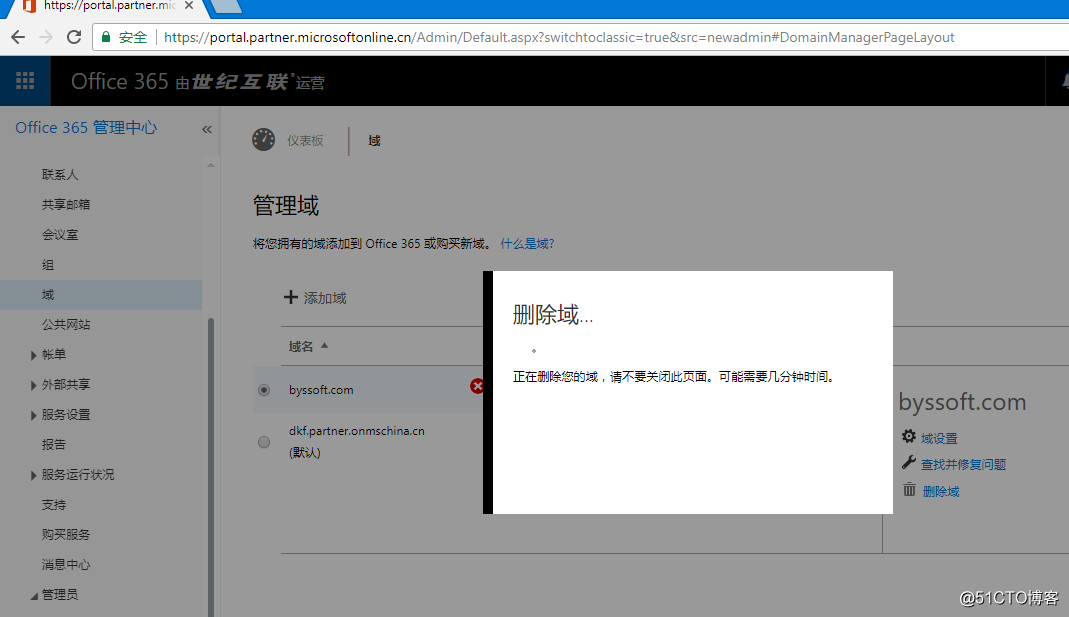Close the portal.partner browser tab
The image size is (1069, 617).
(x=189, y=5)
